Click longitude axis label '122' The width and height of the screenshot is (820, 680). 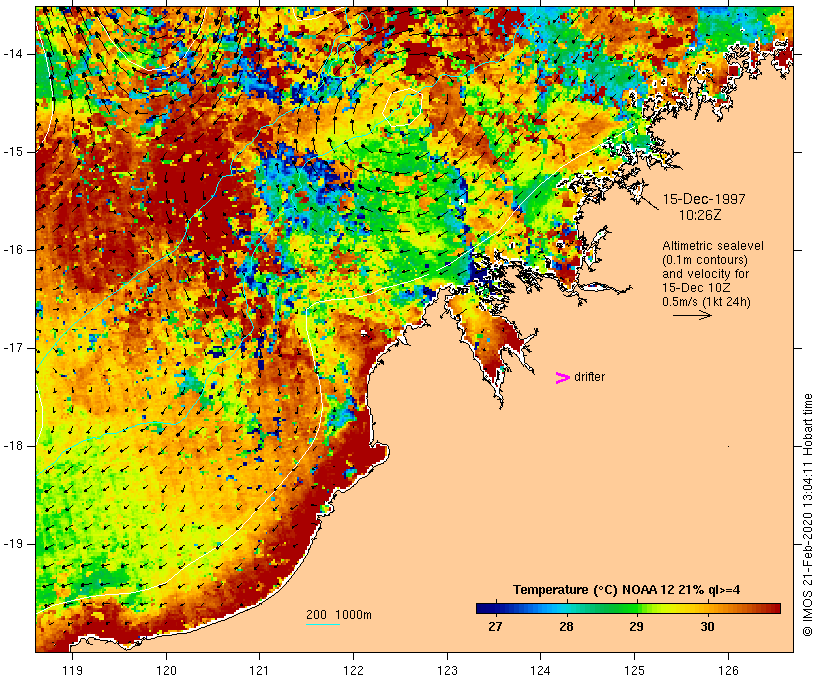tap(354, 670)
